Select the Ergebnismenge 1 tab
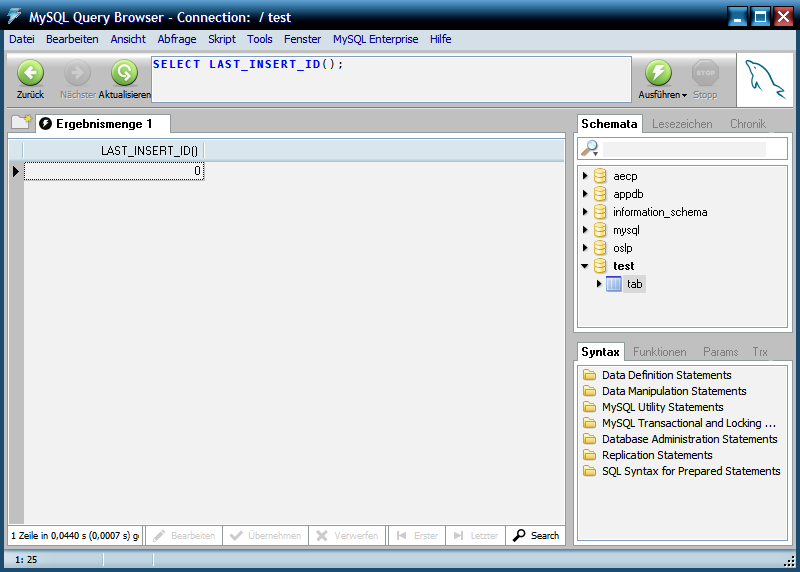The width and height of the screenshot is (800, 572). (103, 124)
